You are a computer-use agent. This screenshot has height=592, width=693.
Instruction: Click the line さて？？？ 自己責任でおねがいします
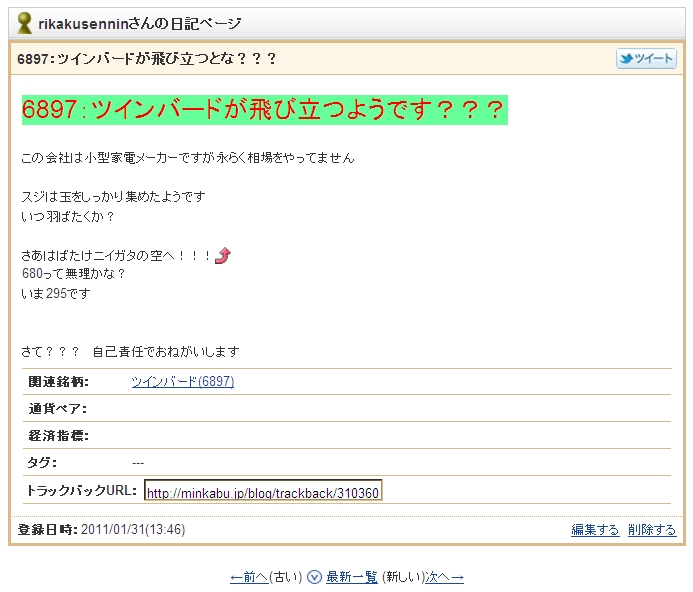(x=130, y=351)
